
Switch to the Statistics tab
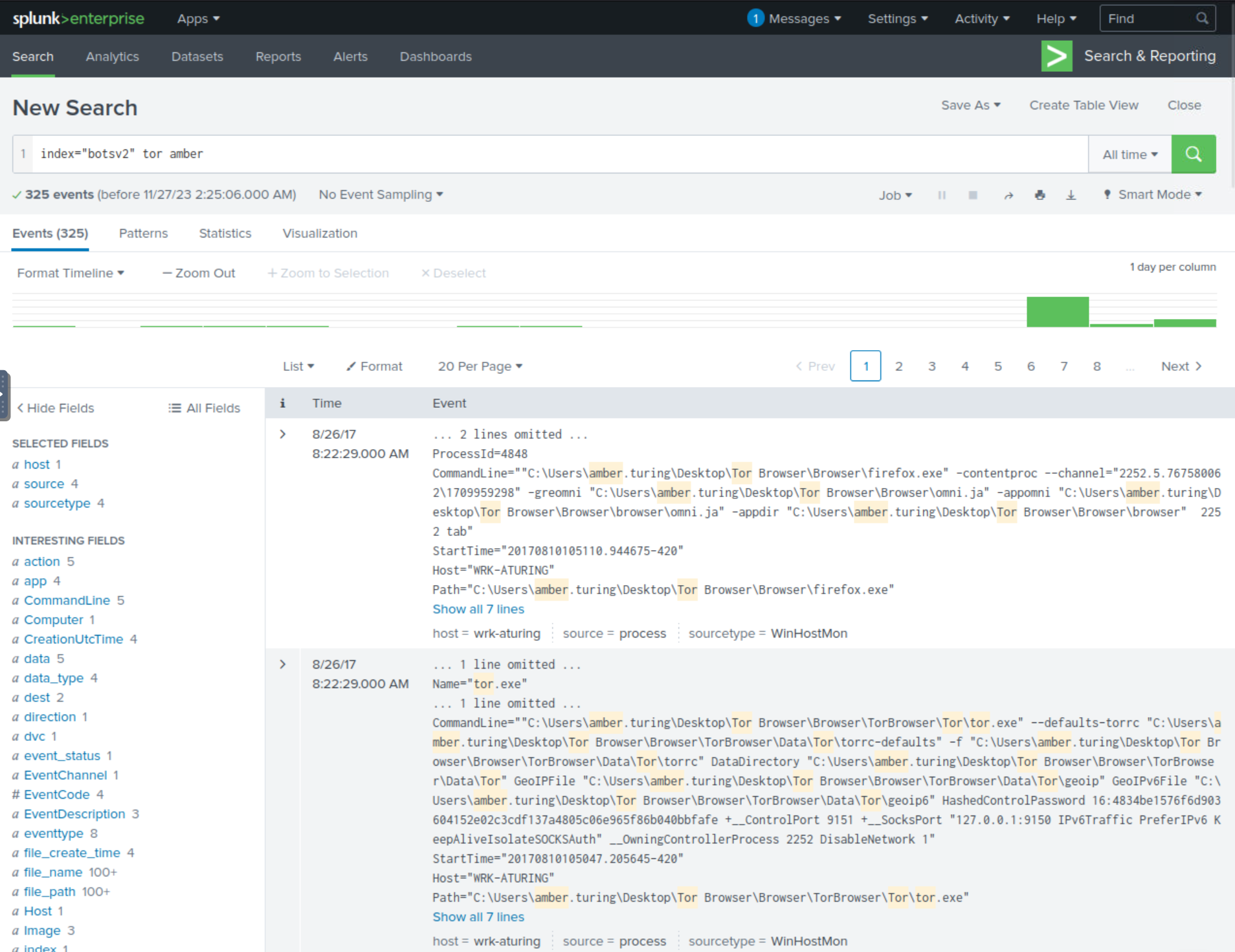pos(225,233)
